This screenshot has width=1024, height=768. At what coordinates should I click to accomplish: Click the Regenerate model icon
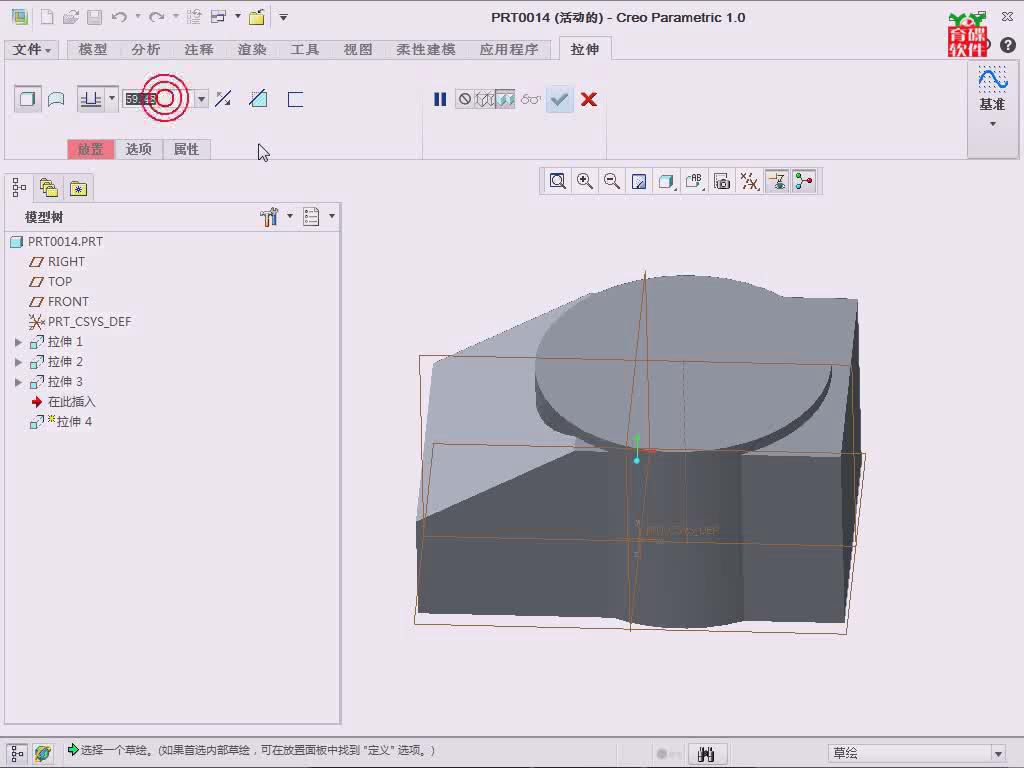[x=193, y=17]
